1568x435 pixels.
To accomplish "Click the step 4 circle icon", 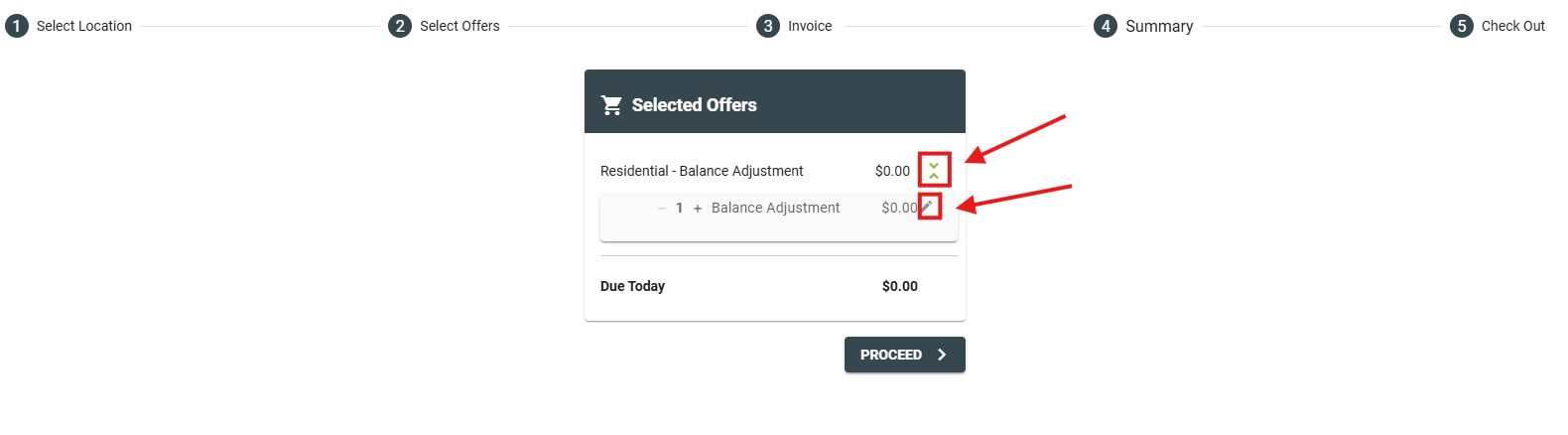I will tap(1106, 26).
